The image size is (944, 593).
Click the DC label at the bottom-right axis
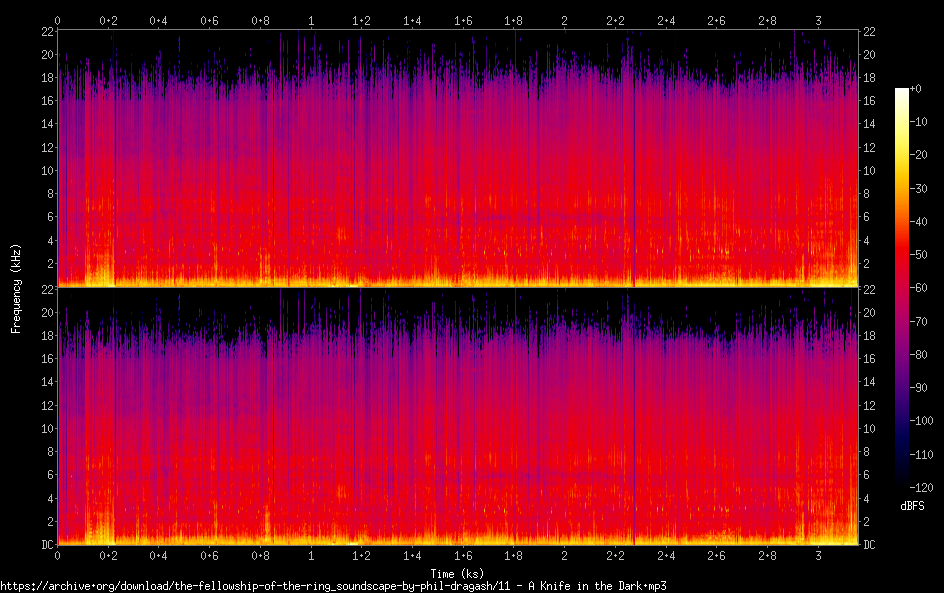point(870,545)
